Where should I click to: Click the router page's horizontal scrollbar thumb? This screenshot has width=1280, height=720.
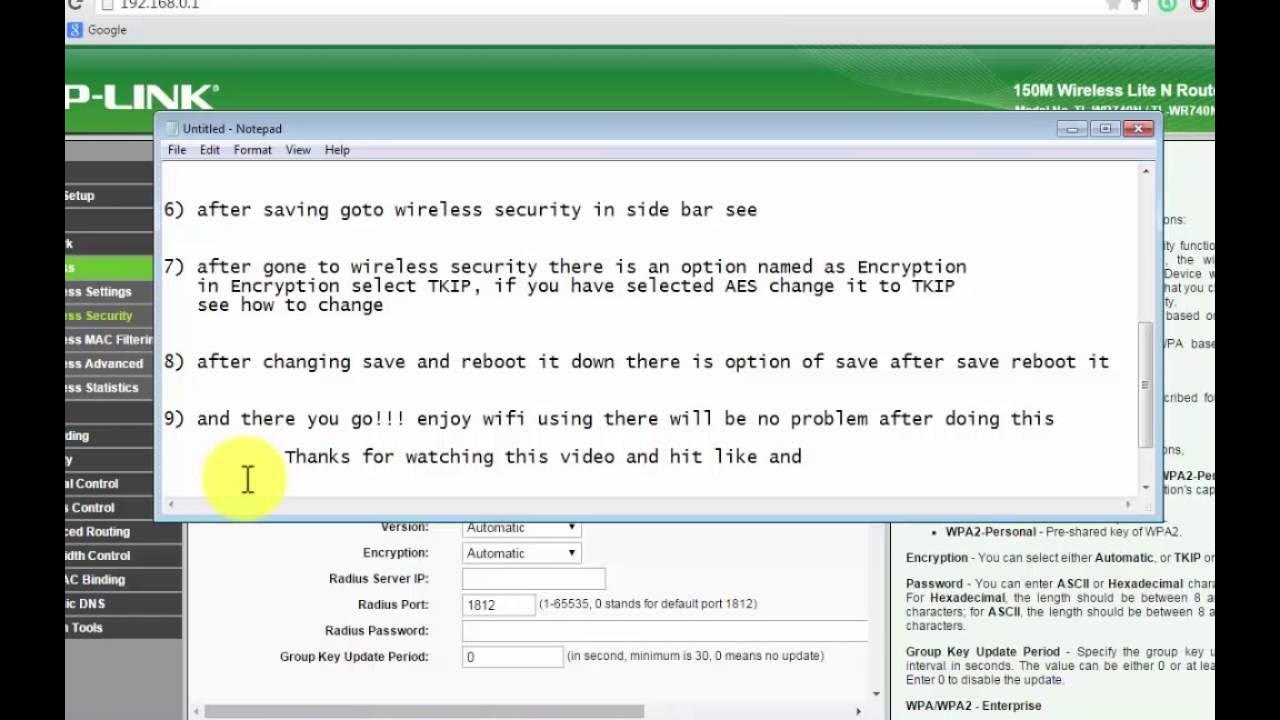pos(424,712)
